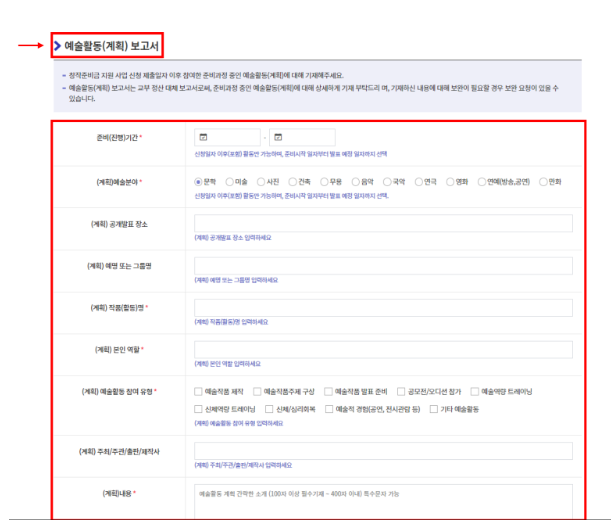This screenshot has width=611, height=520.
Task: Open the start date calendar icon
Action: 203,137
